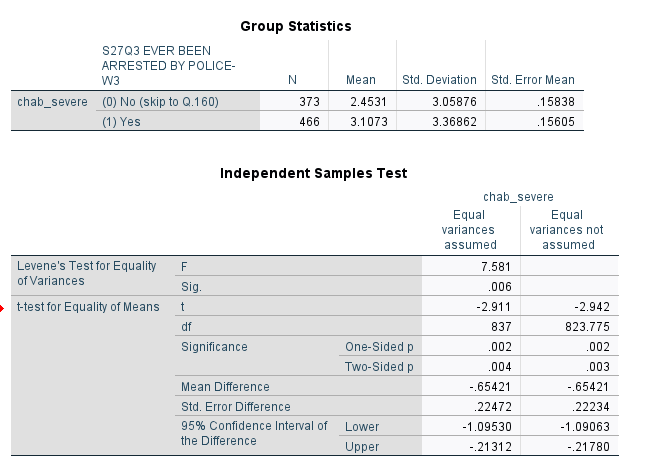Click the N column header
This screenshot has height=473, width=647.
pos(292,80)
